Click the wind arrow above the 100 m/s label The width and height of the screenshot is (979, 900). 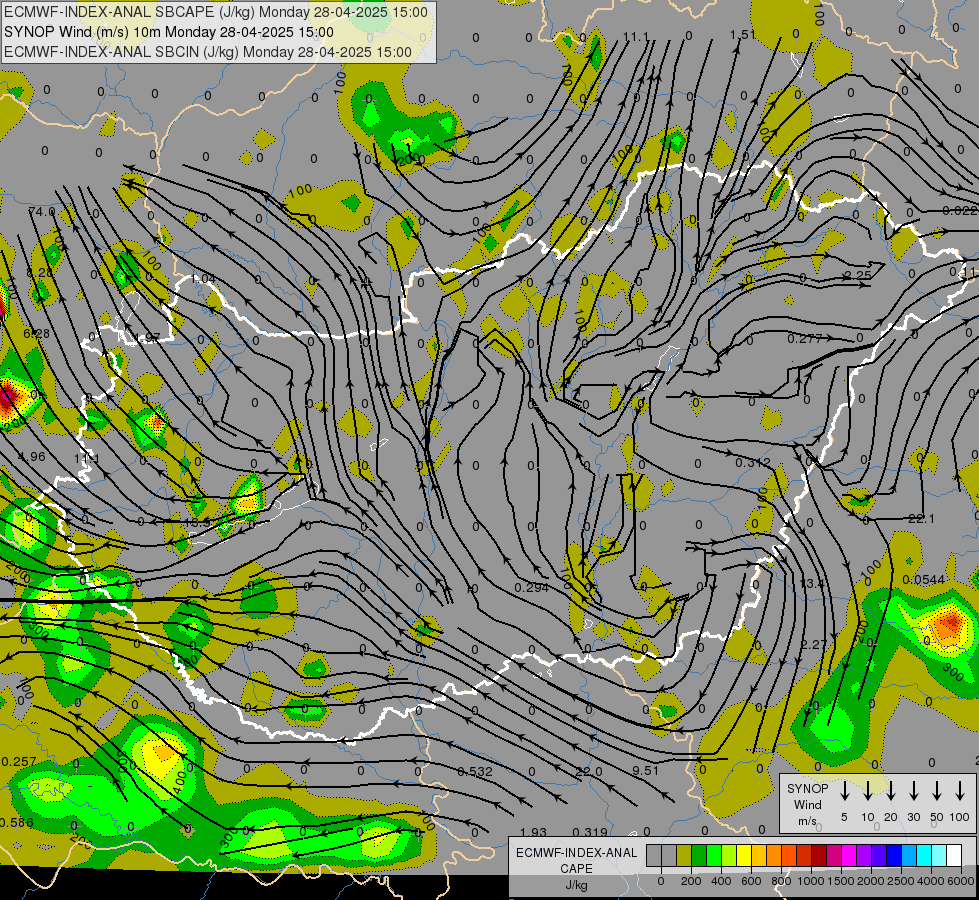[960, 791]
